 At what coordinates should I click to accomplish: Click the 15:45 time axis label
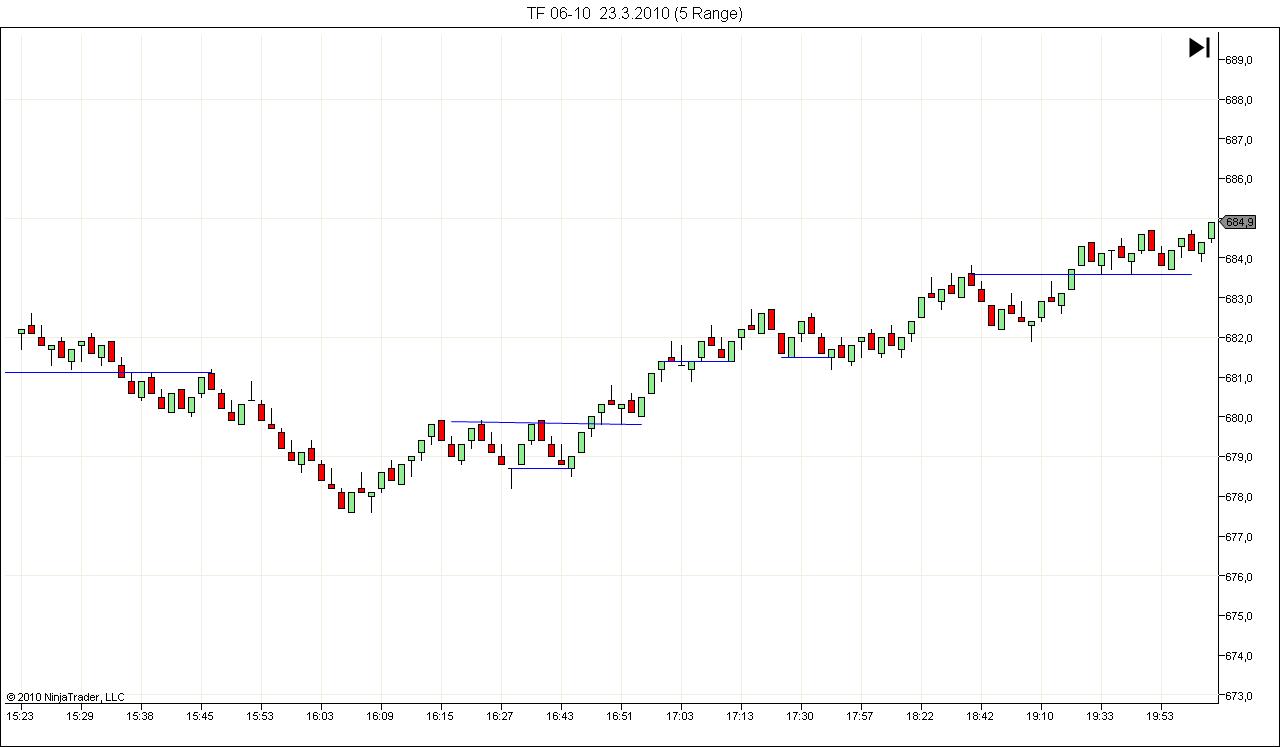pos(200,716)
